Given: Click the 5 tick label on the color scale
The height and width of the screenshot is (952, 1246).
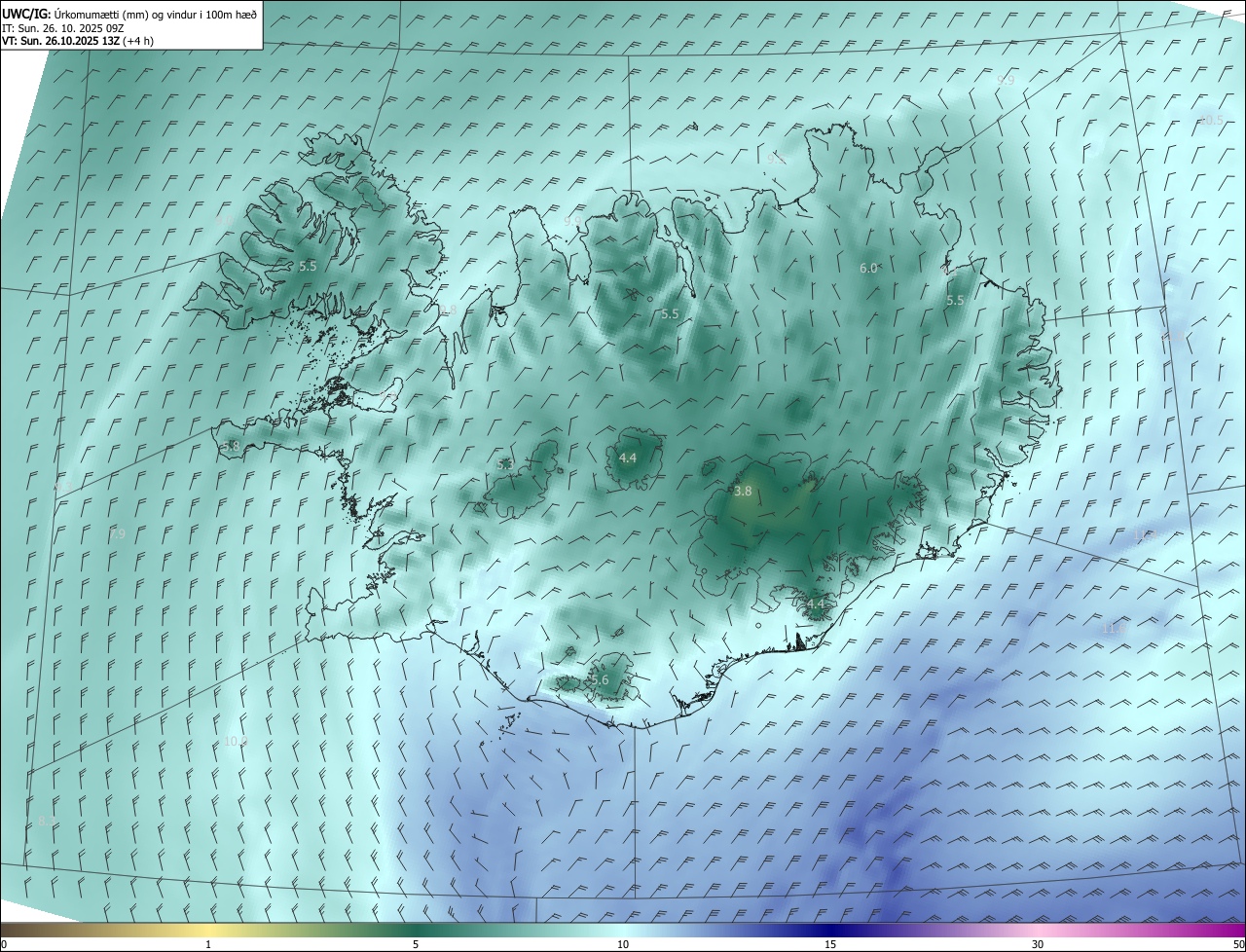Looking at the screenshot, I should pos(416,944).
